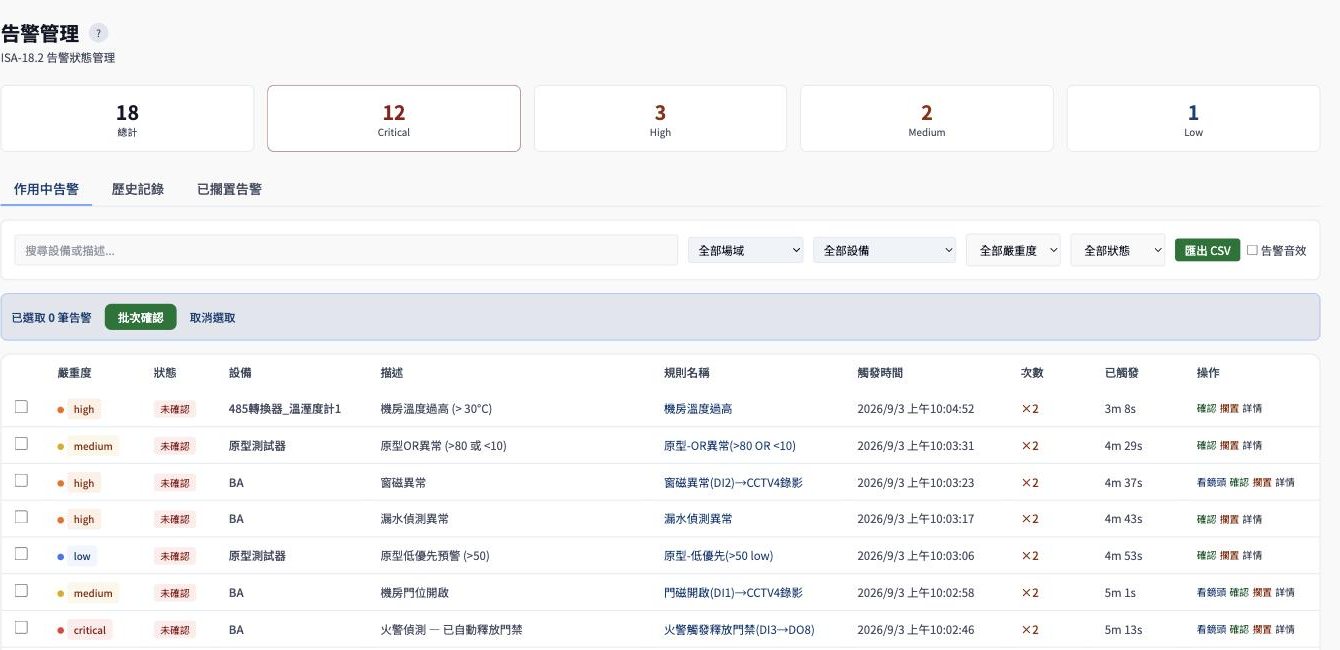Open rule link 火警觸發釋放門禁(DI3→DO8)
The image size is (1340, 650).
[739, 630]
